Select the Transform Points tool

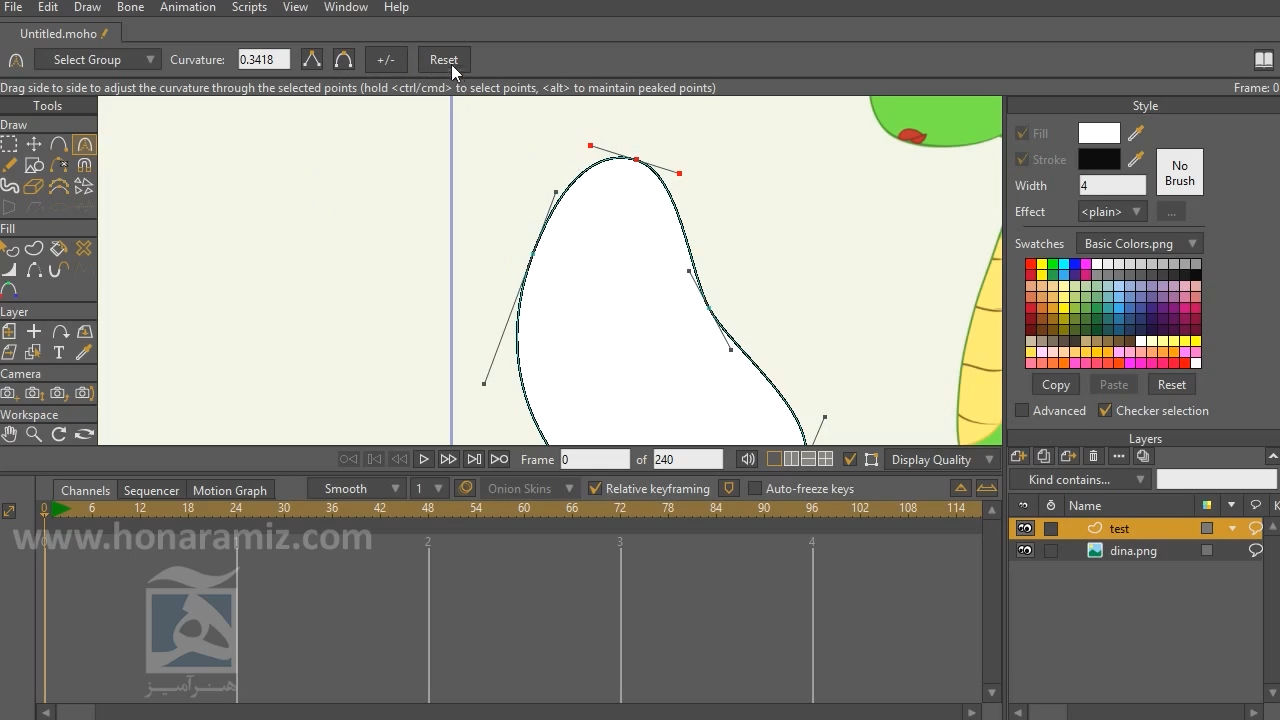pyautogui.click(x=34, y=144)
